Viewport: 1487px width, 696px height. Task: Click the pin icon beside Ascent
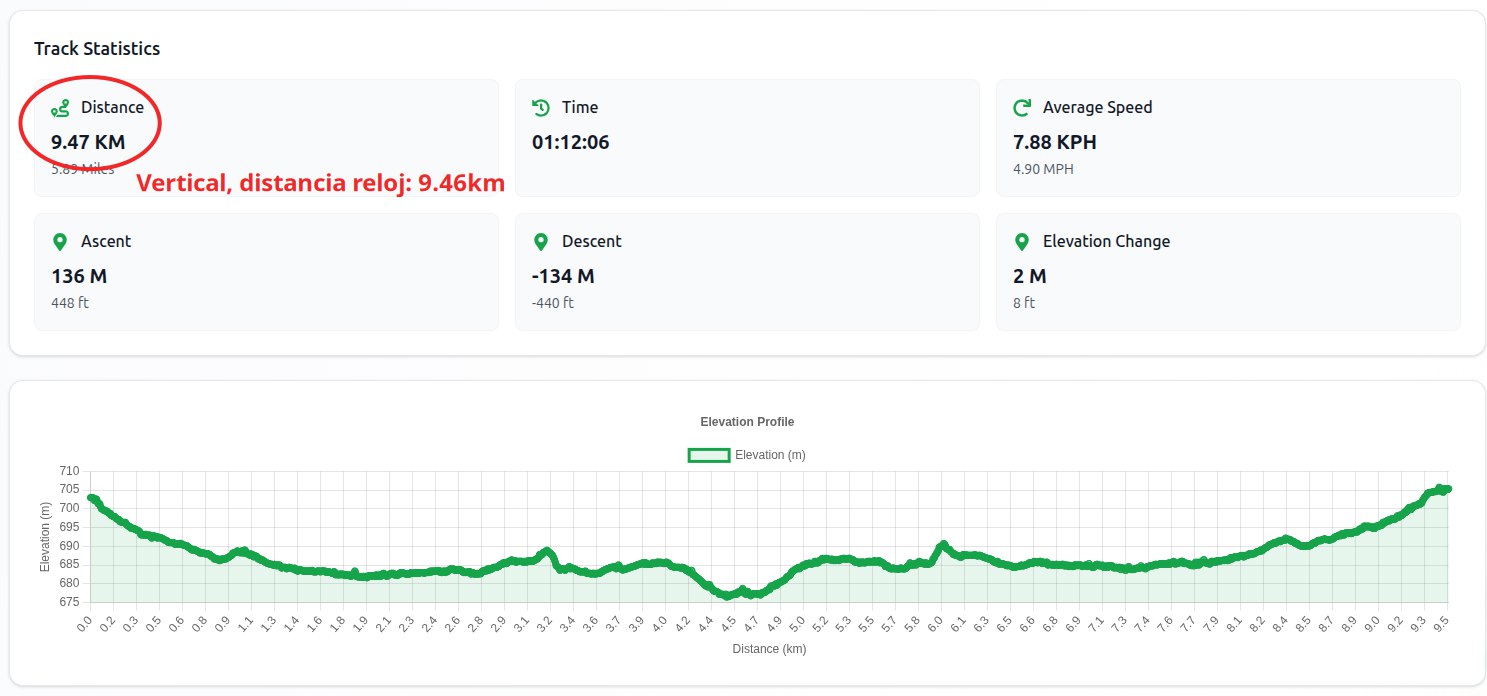[60, 242]
